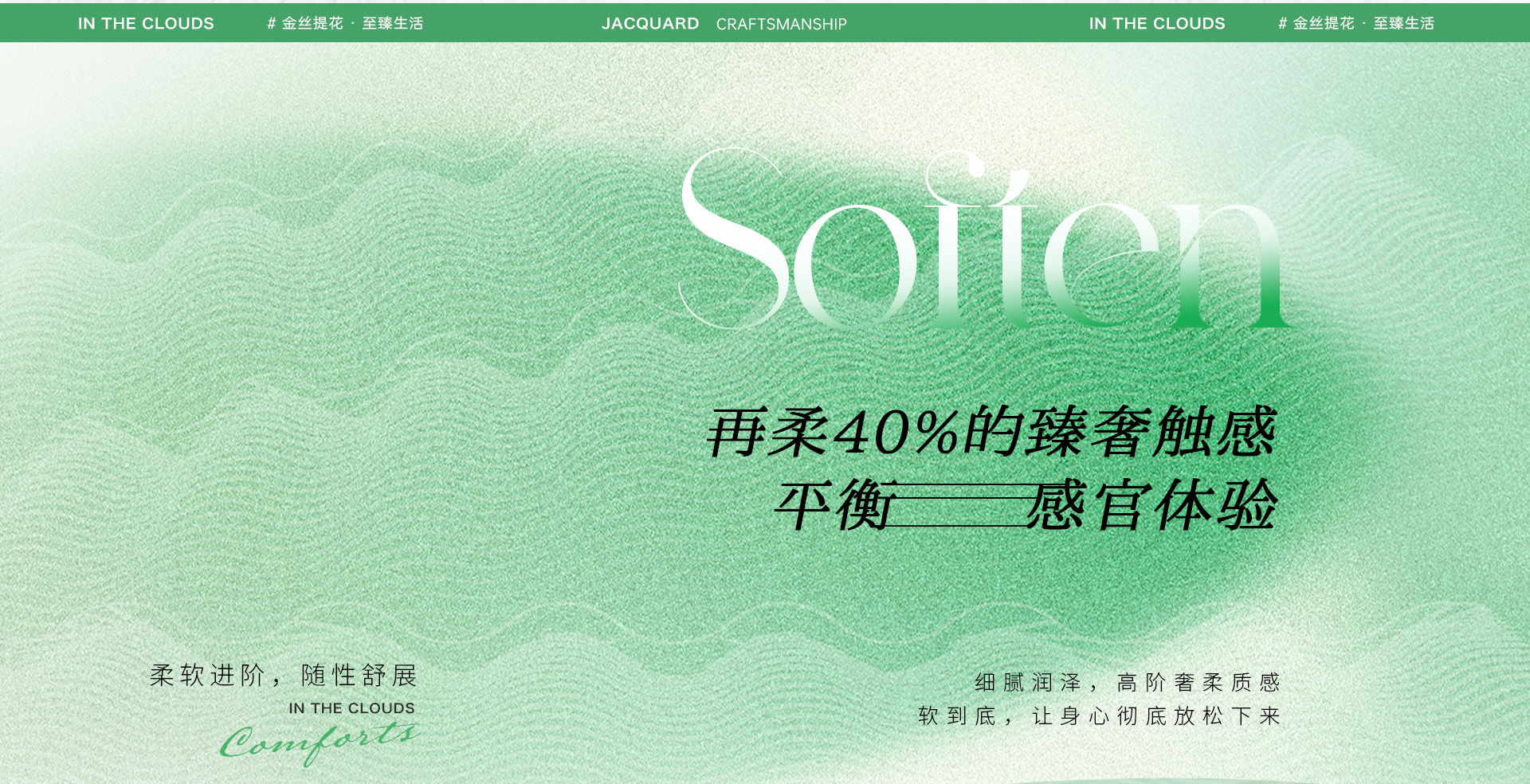Viewport: 1530px width, 784px height.
Task: Select the right # 金丝提花 · 至臻生活 hashtag
Action: [1356, 24]
